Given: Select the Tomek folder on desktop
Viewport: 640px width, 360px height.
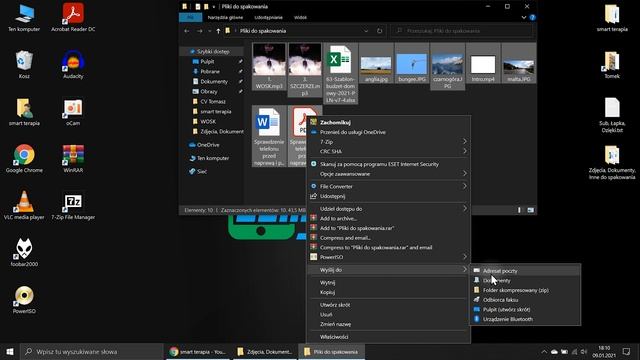Looking at the screenshot, I should click(612, 64).
